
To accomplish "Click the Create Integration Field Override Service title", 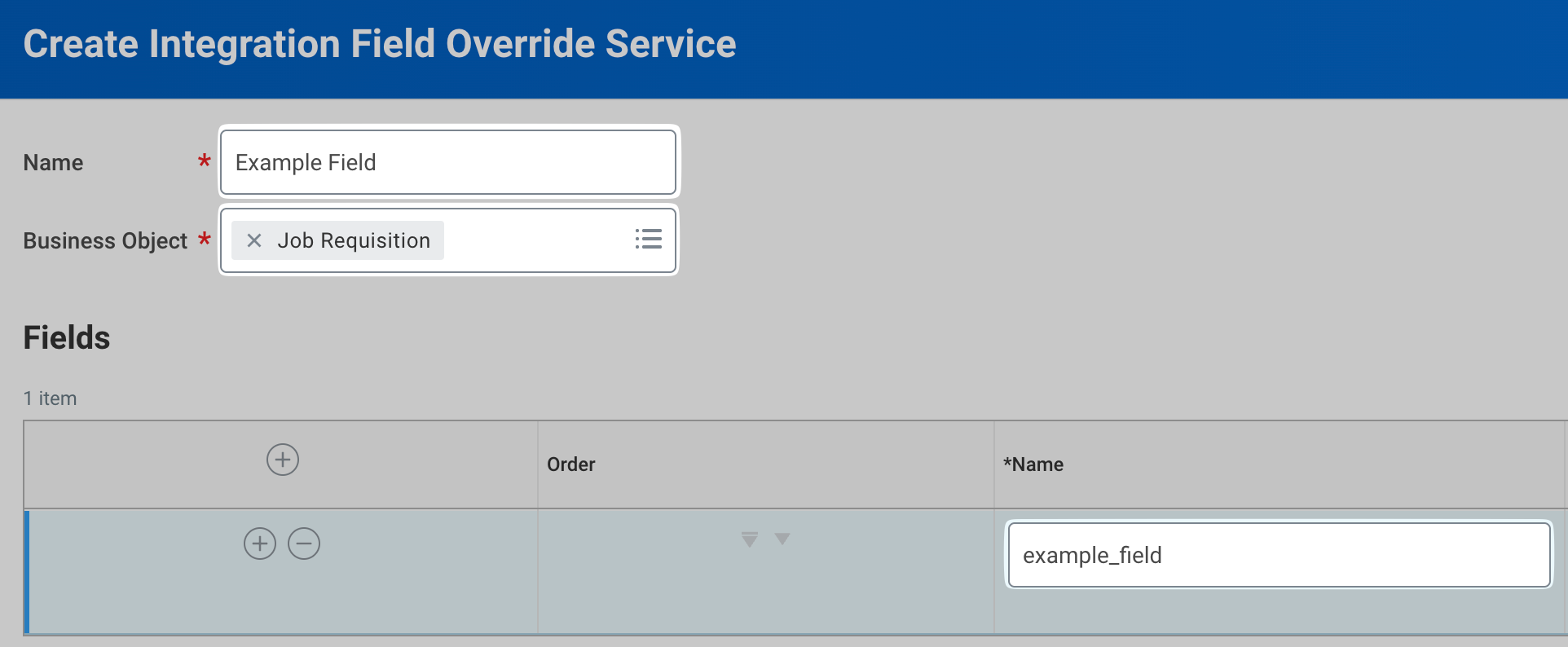I will (x=379, y=44).
